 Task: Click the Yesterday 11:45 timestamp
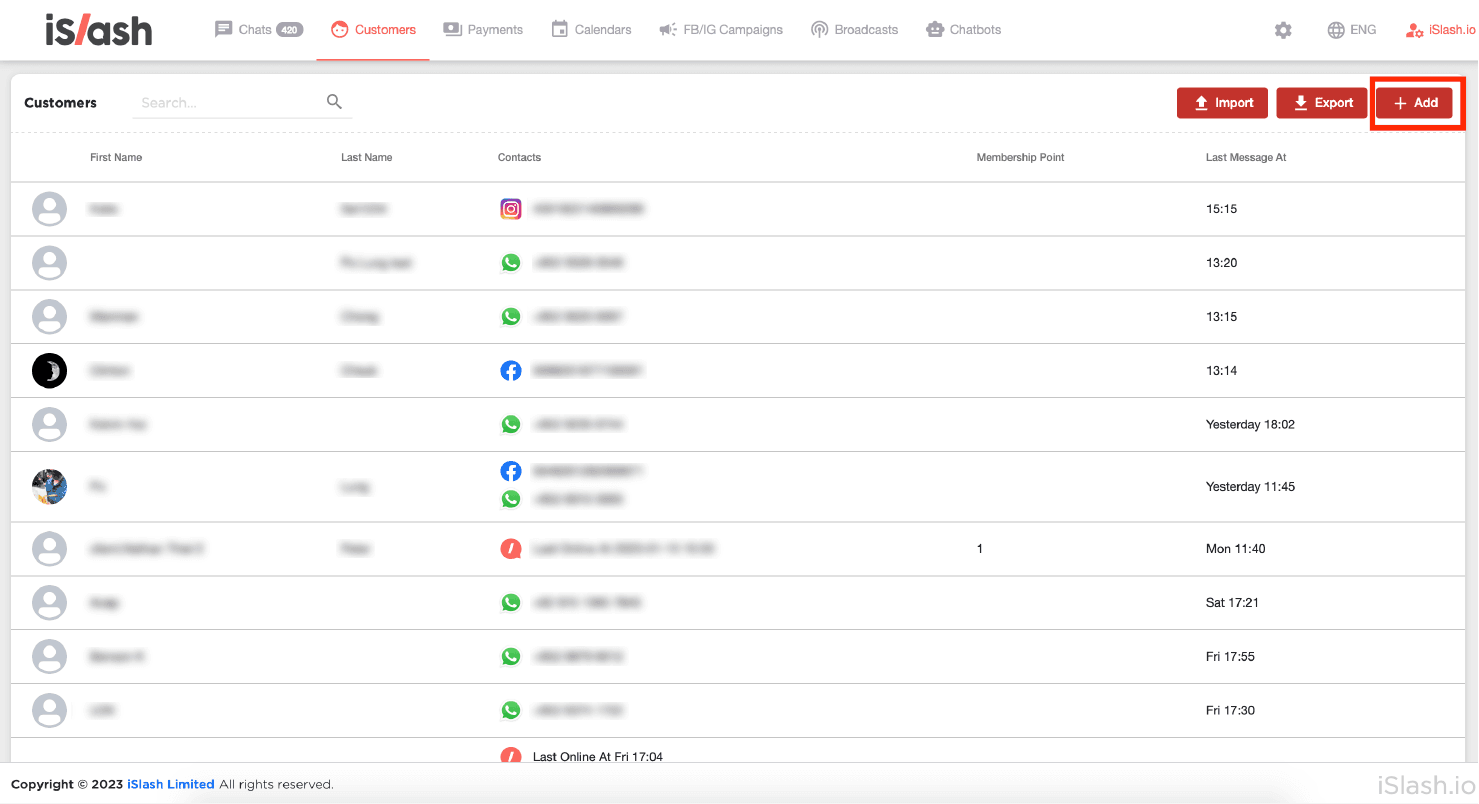point(1250,487)
